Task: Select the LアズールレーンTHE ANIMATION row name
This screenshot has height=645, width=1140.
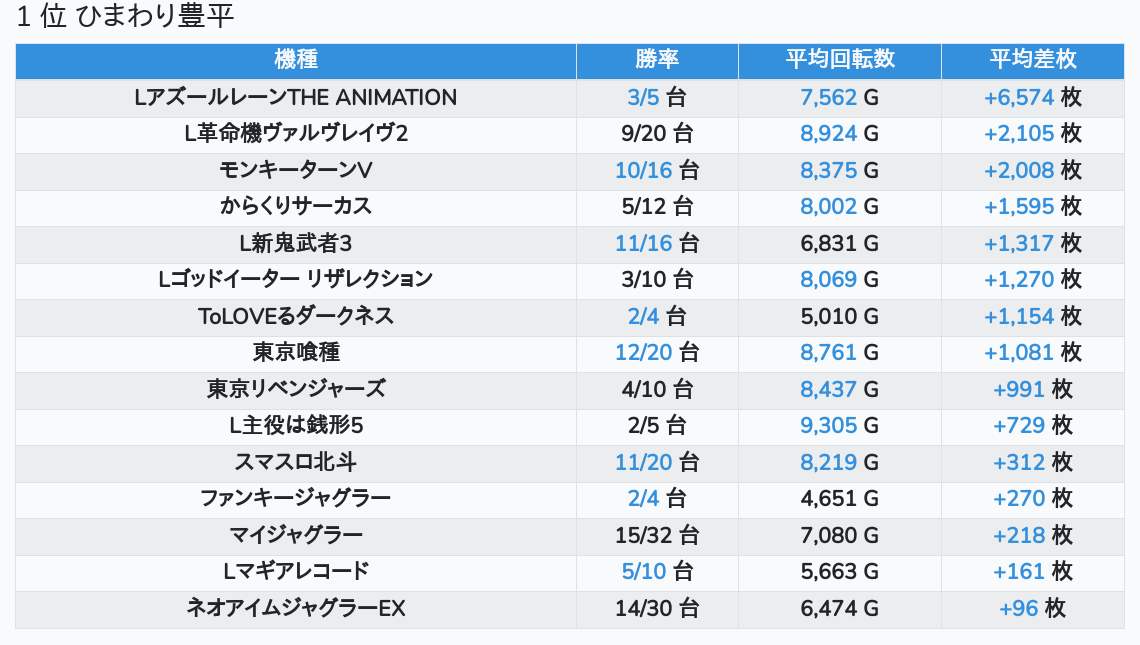Action: (x=296, y=98)
